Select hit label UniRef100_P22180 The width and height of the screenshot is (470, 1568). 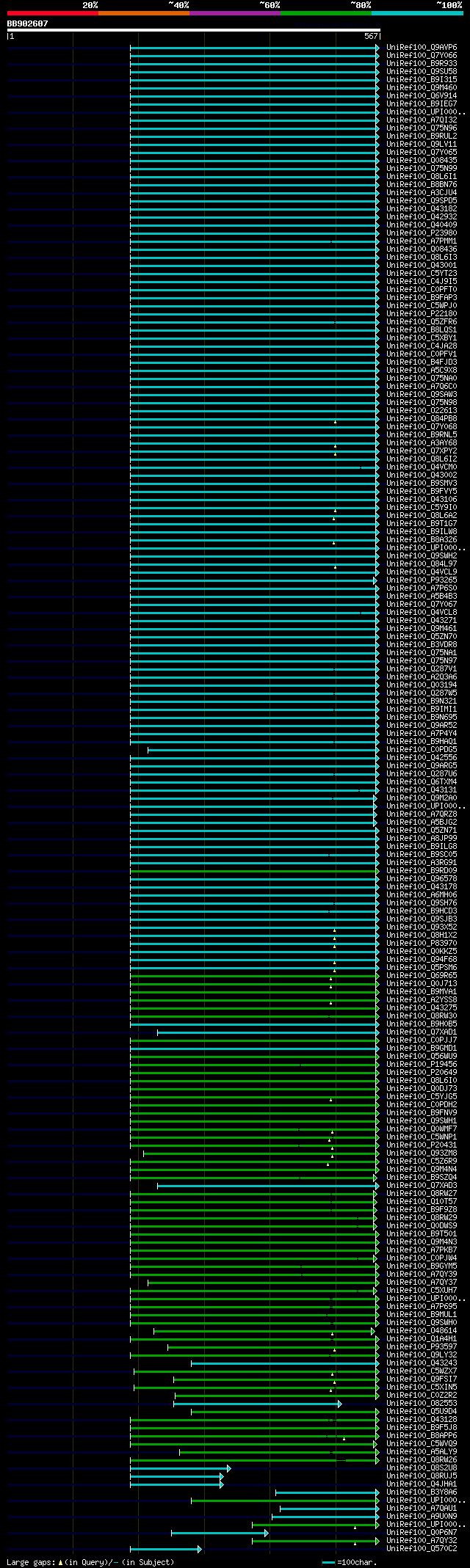coord(422,313)
